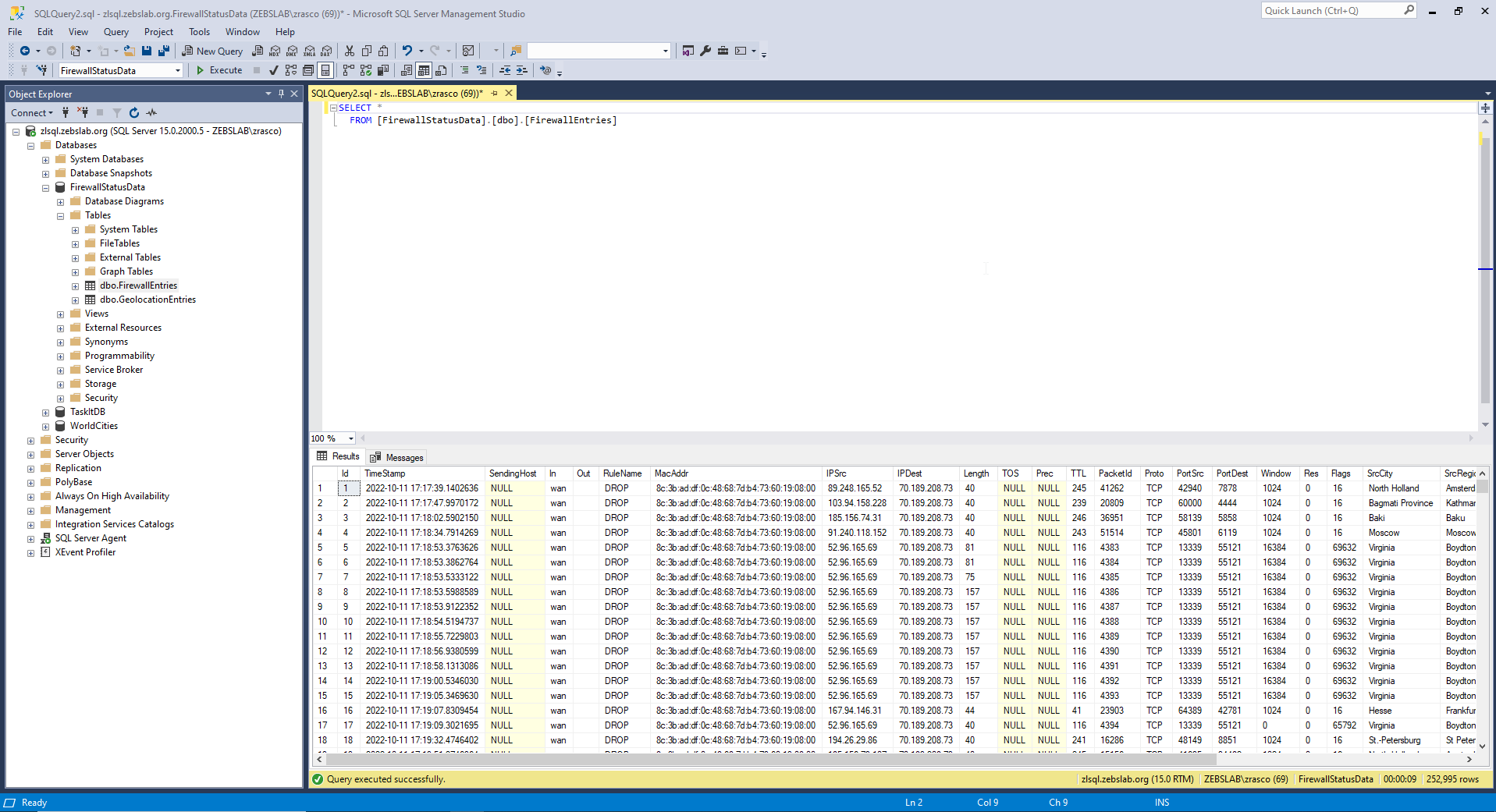This screenshot has height=812, width=1496.
Task: Toggle Include Live Query Statistics
Action: tap(366, 70)
